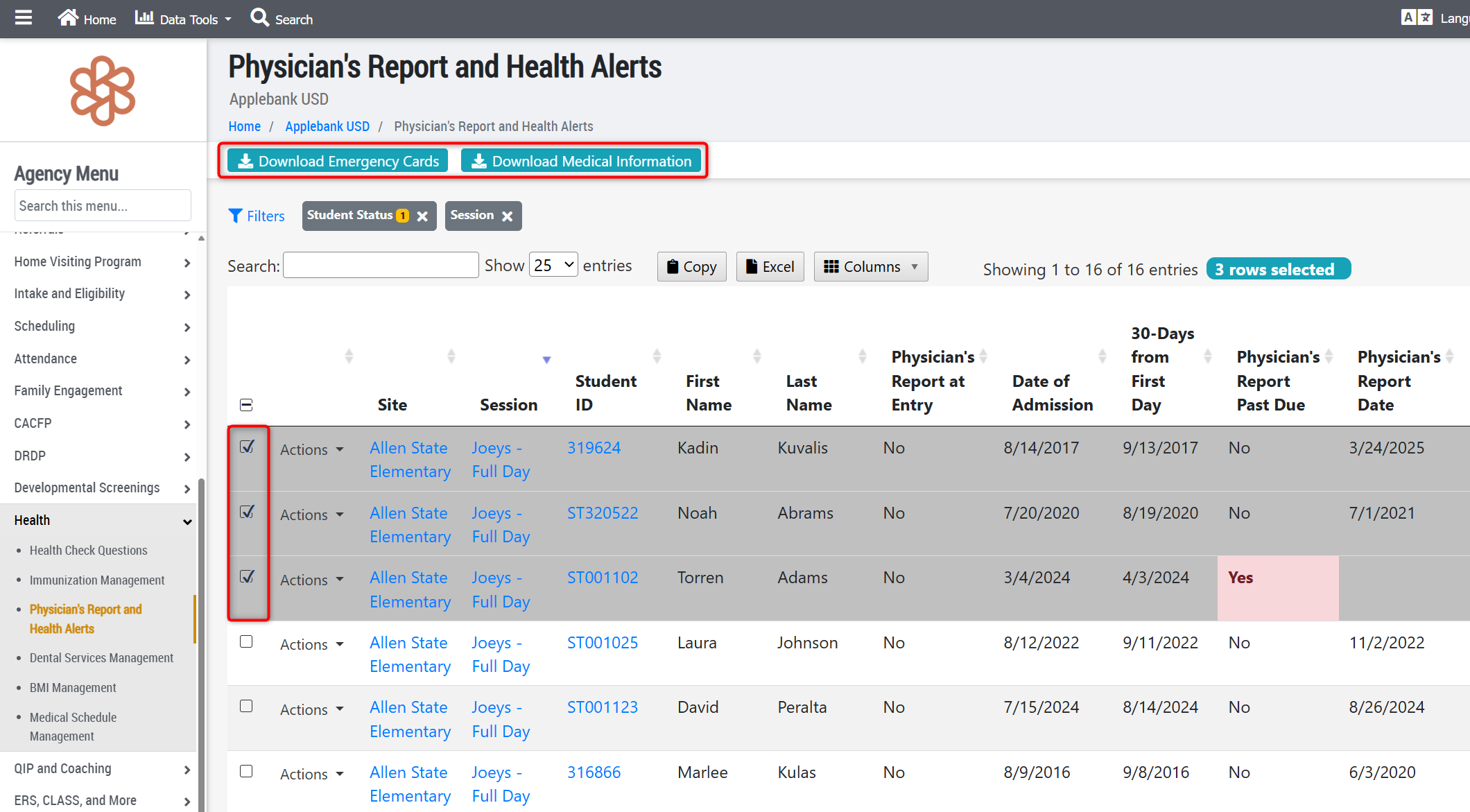Screen dimensions: 1470x812
Task: Click the table Search input field
Action: (x=381, y=266)
